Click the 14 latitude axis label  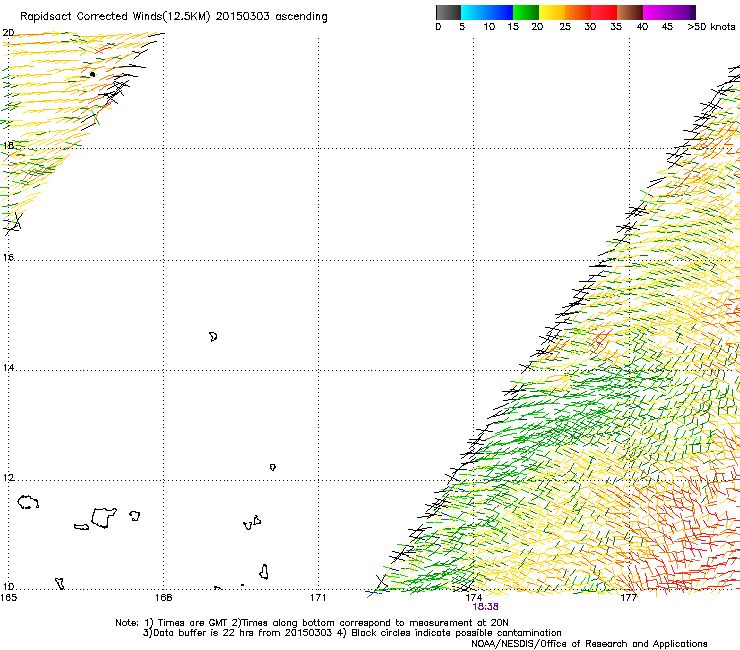tap(8, 368)
